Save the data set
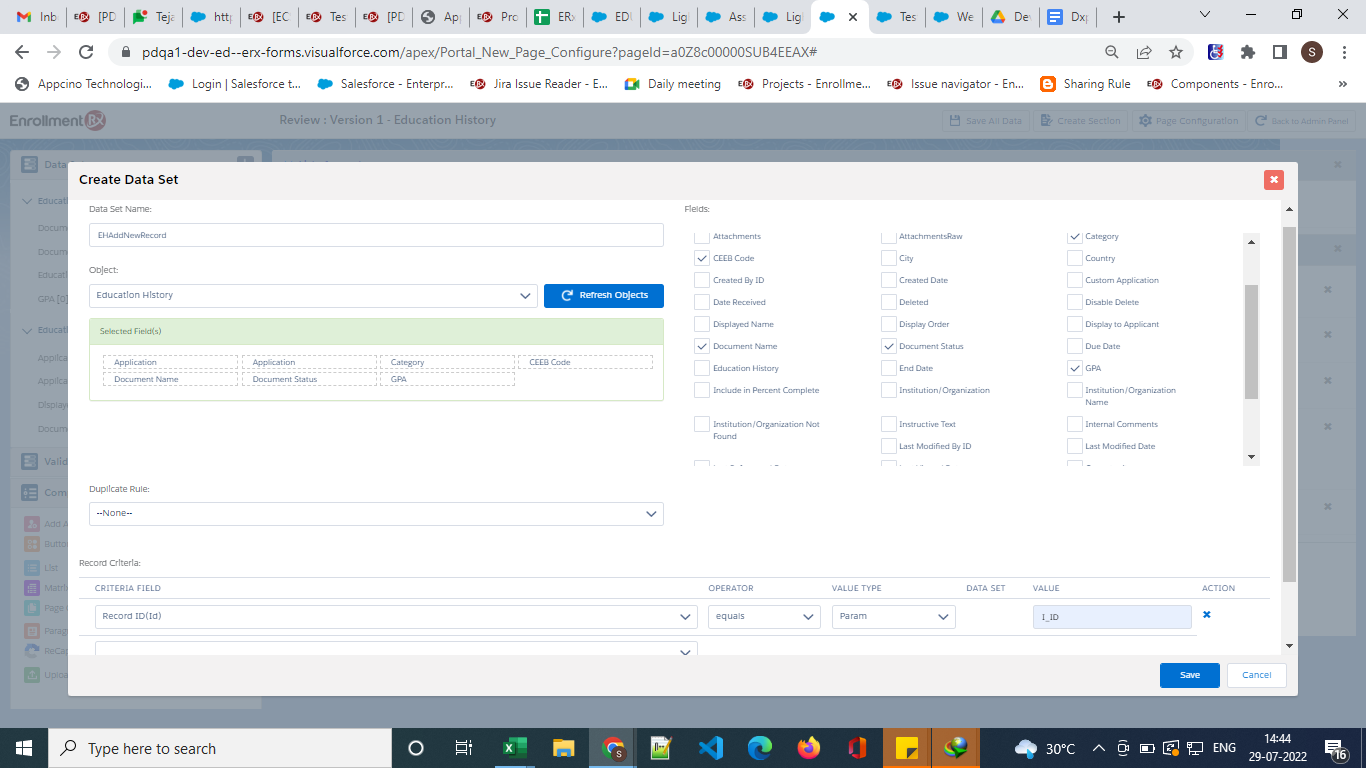1366x768 pixels. pyautogui.click(x=1189, y=675)
